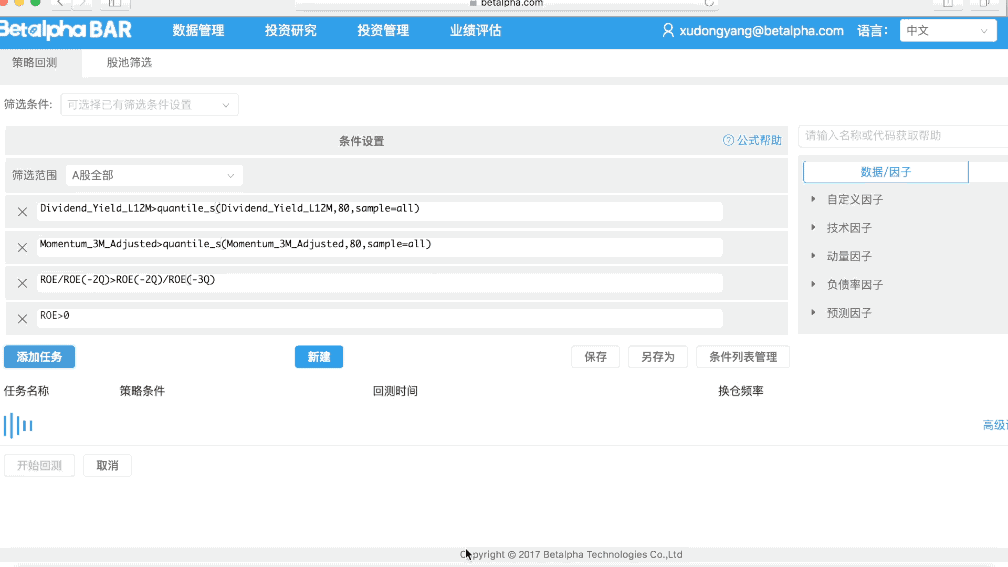Click the 保存 button
This screenshot has height=567, width=1008.
595,357
